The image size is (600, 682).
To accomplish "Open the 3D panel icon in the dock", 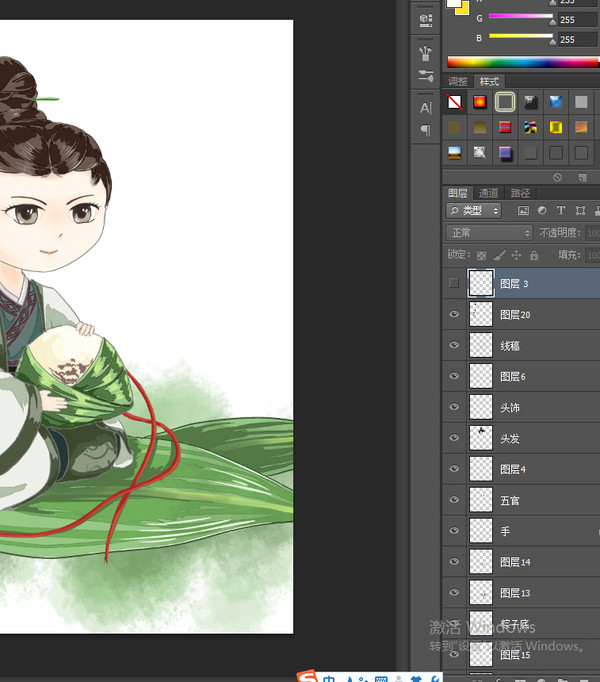I will tap(426, 20).
